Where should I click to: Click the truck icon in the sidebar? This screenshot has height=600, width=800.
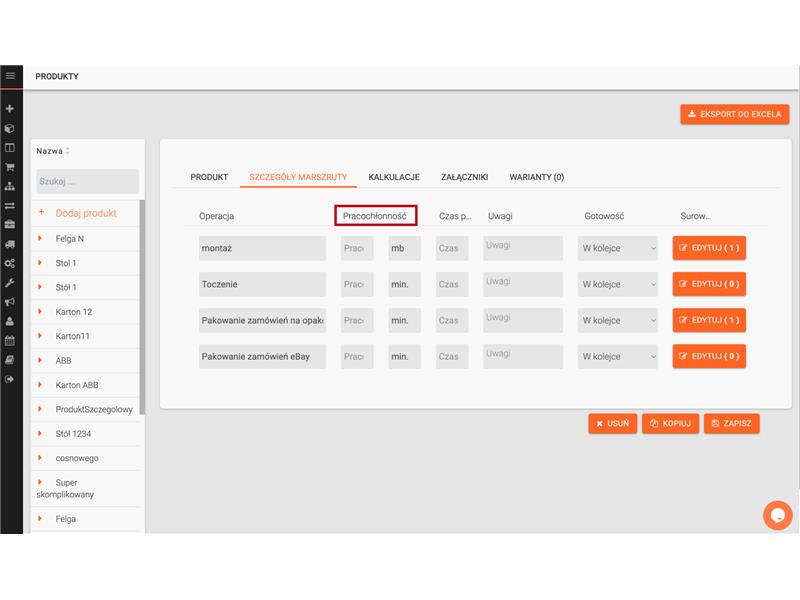coord(10,244)
